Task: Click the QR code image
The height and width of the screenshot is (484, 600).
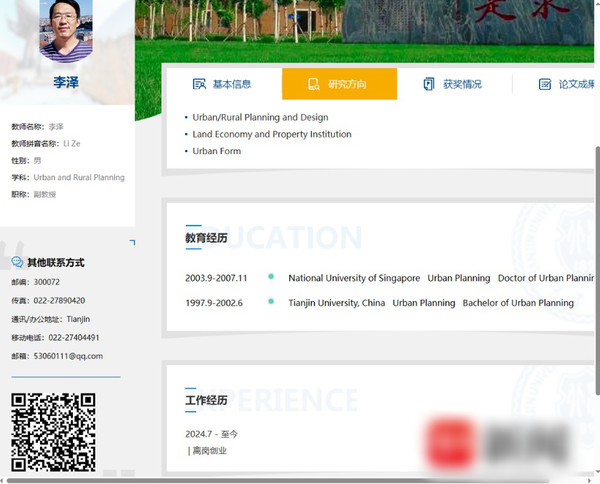Action: pos(53,432)
